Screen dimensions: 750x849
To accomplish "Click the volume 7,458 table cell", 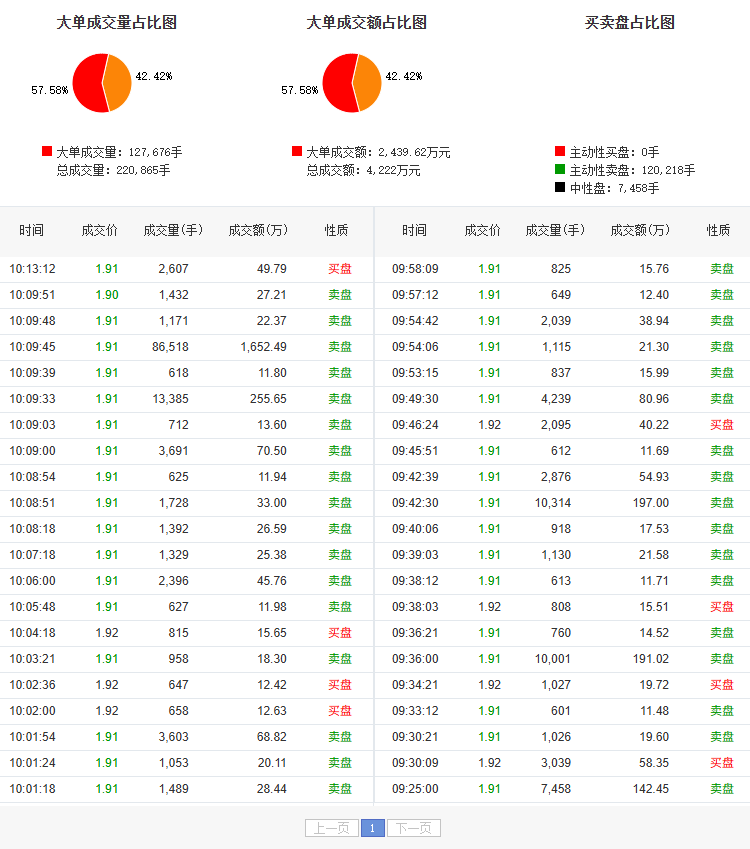I will tap(556, 789).
